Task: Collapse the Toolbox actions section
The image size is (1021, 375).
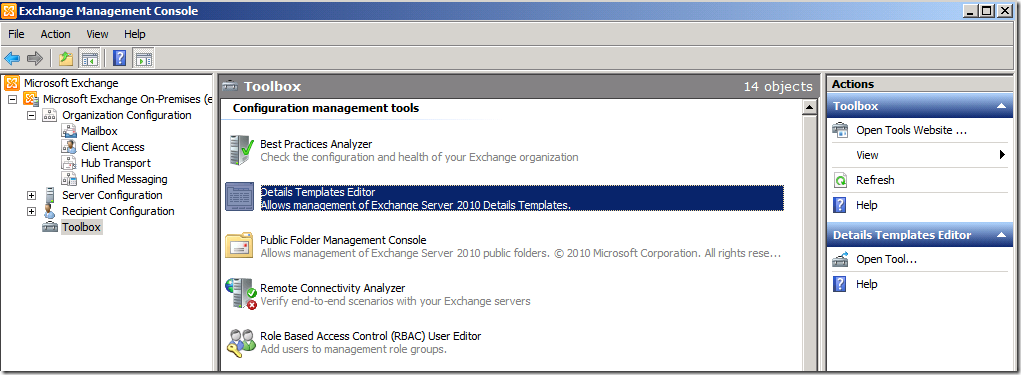Action: tap(1000, 105)
